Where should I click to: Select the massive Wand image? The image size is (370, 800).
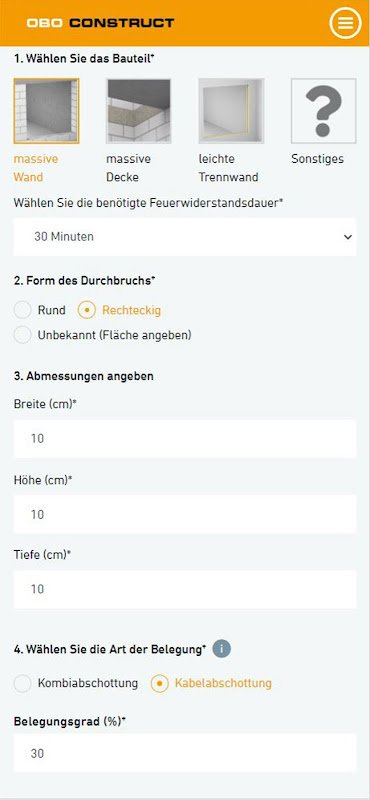(x=46, y=111)
